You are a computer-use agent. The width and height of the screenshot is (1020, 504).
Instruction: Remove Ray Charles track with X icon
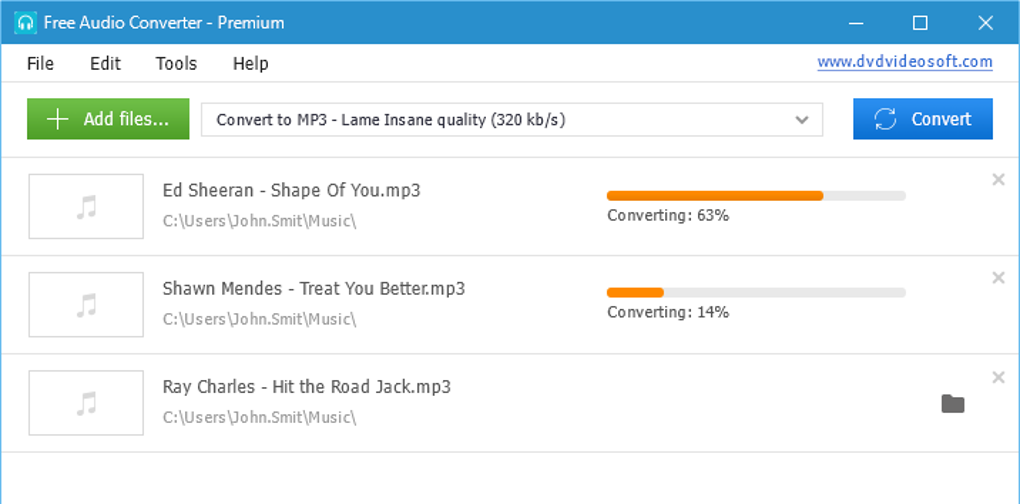tap(997, 377)
